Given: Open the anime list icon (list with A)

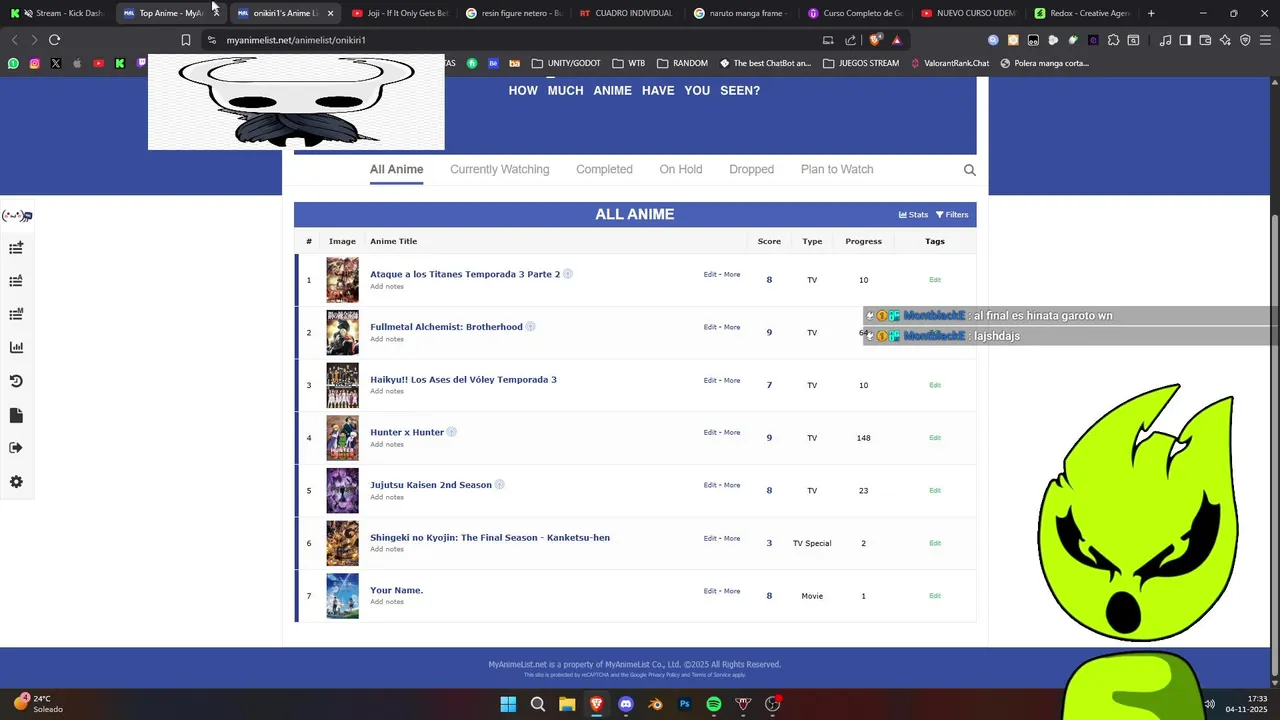Looking at the screenshot, I should [16, 281].
